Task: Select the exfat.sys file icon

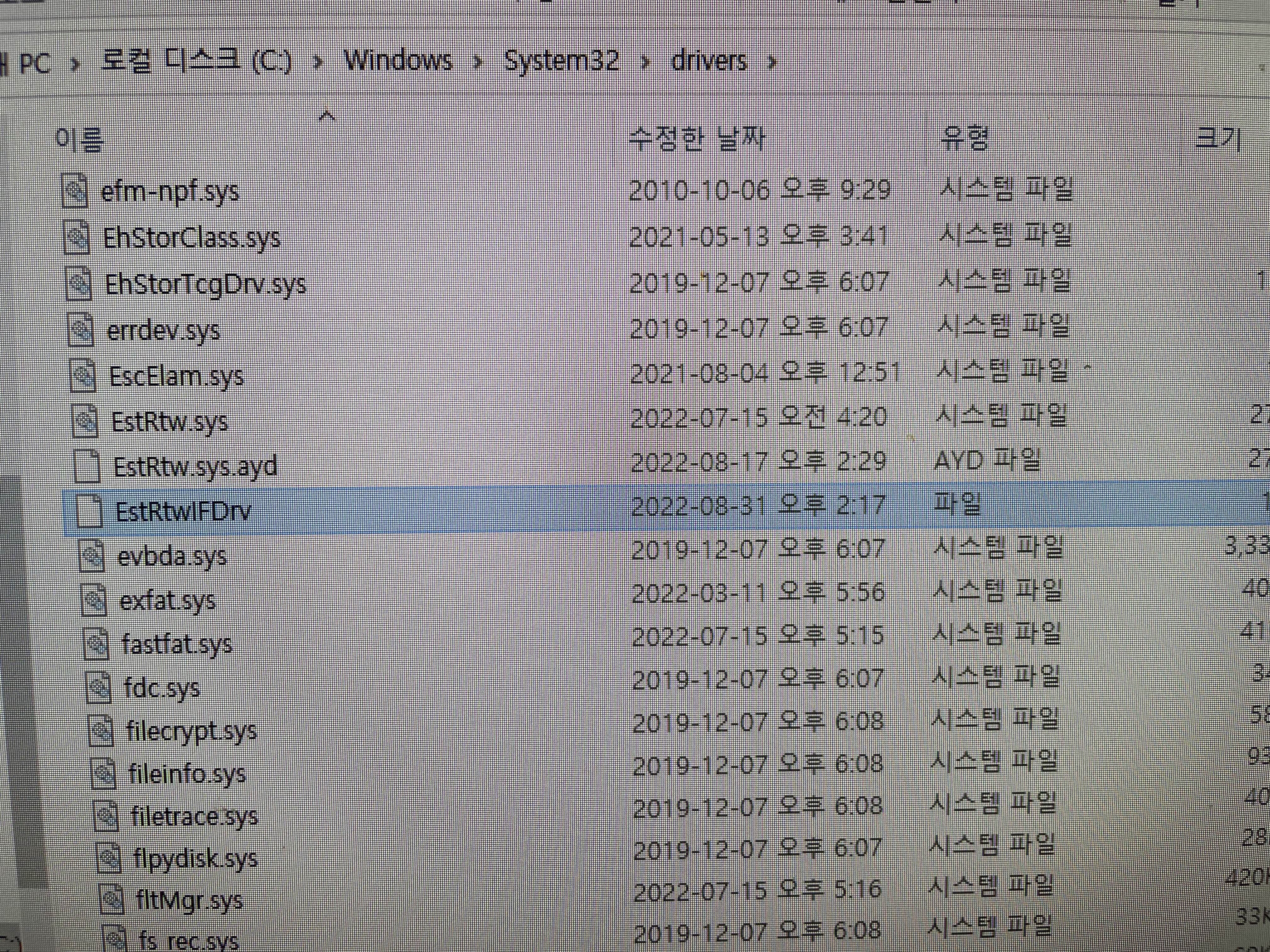Action: pos(94,600)
